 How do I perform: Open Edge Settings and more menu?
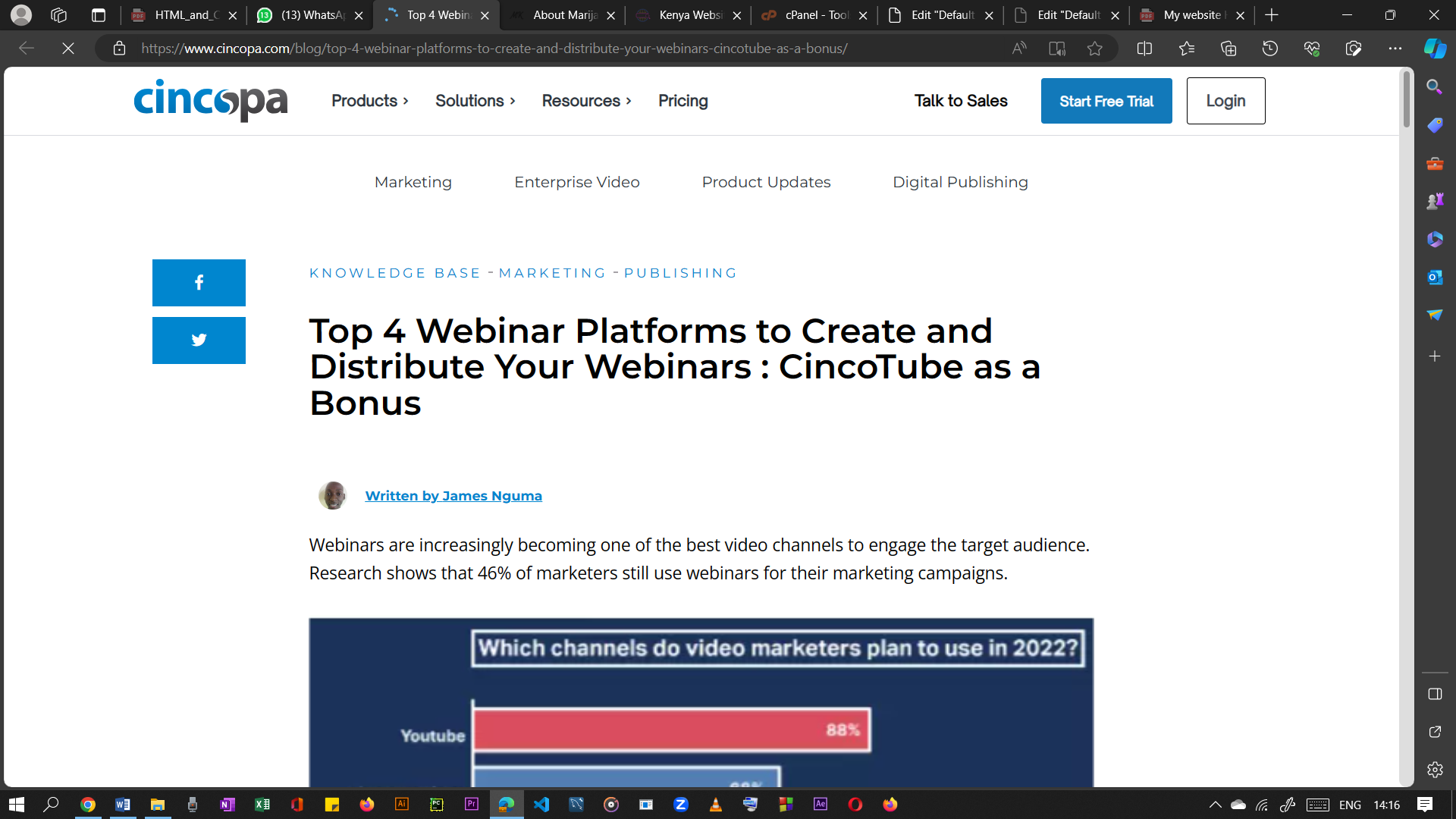(1395, 49)
